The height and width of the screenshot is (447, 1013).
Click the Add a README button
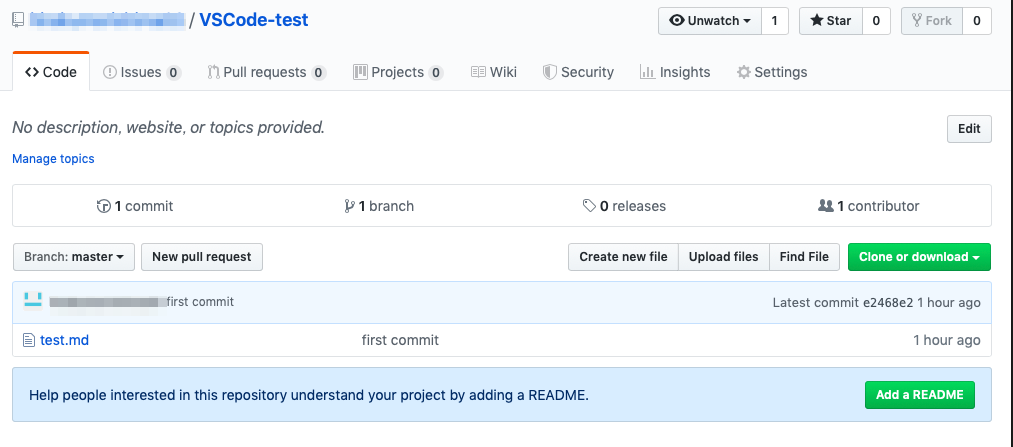919,395
